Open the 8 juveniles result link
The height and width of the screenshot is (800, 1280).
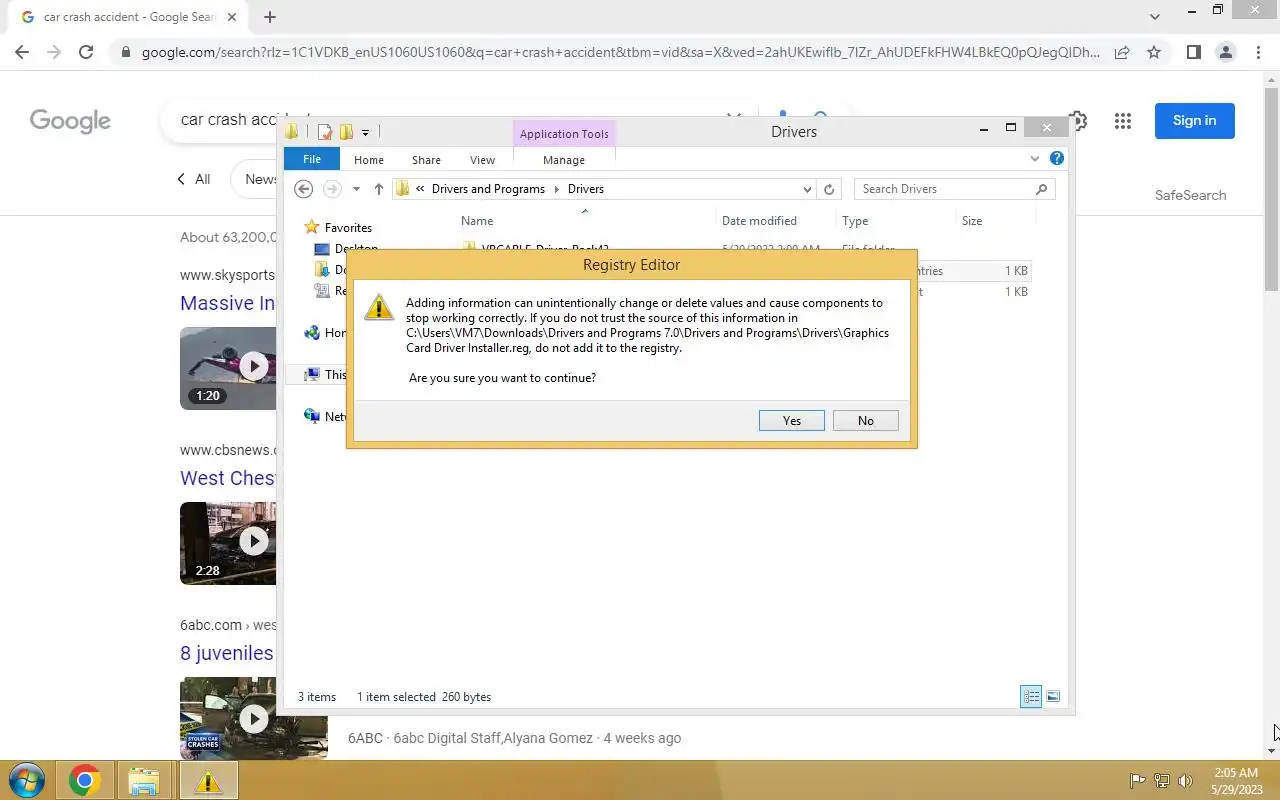227,653
